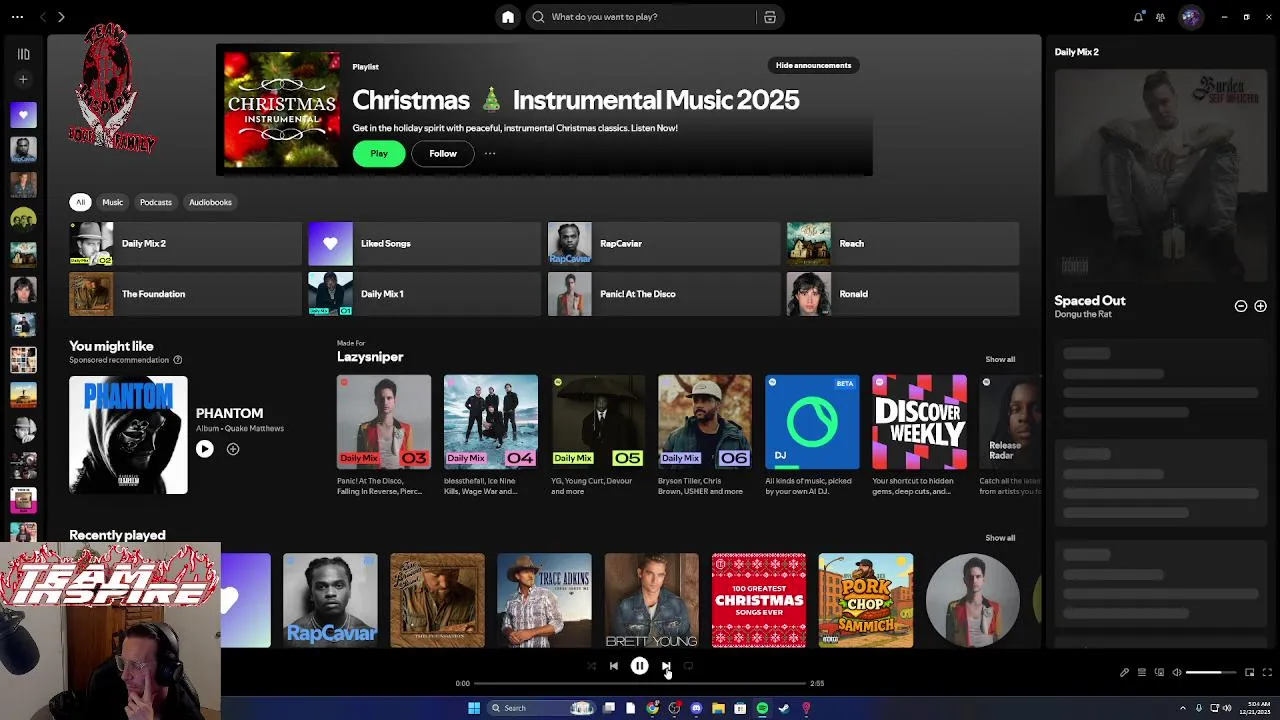1280x720 pixels.
Task: Mute the volume speaker icon
Action: (x=1177, y=673)
